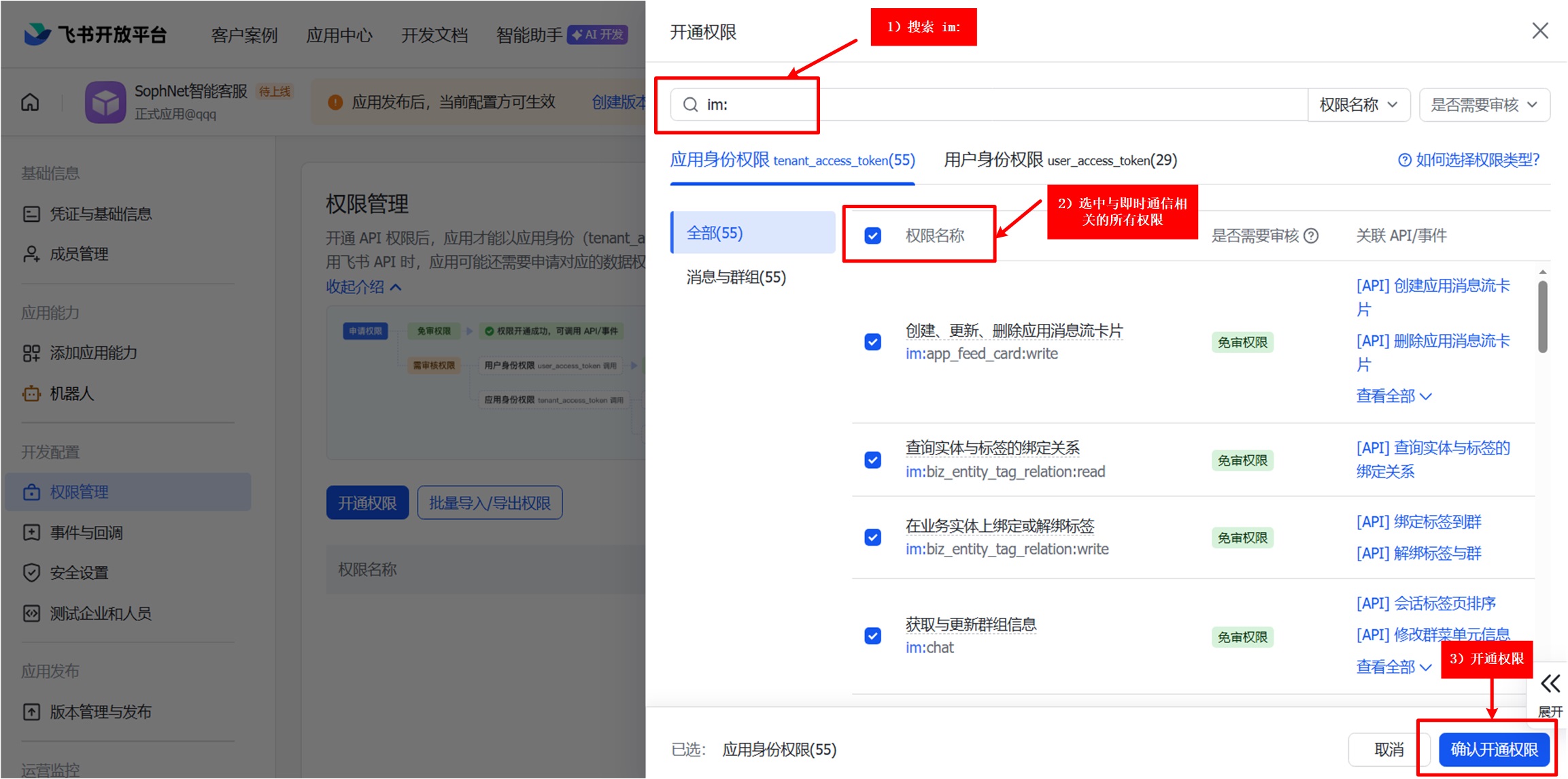Toggle the select-all 权限名称 checkbox
The image size is (1568, 779).
click(x=872, y=235)
